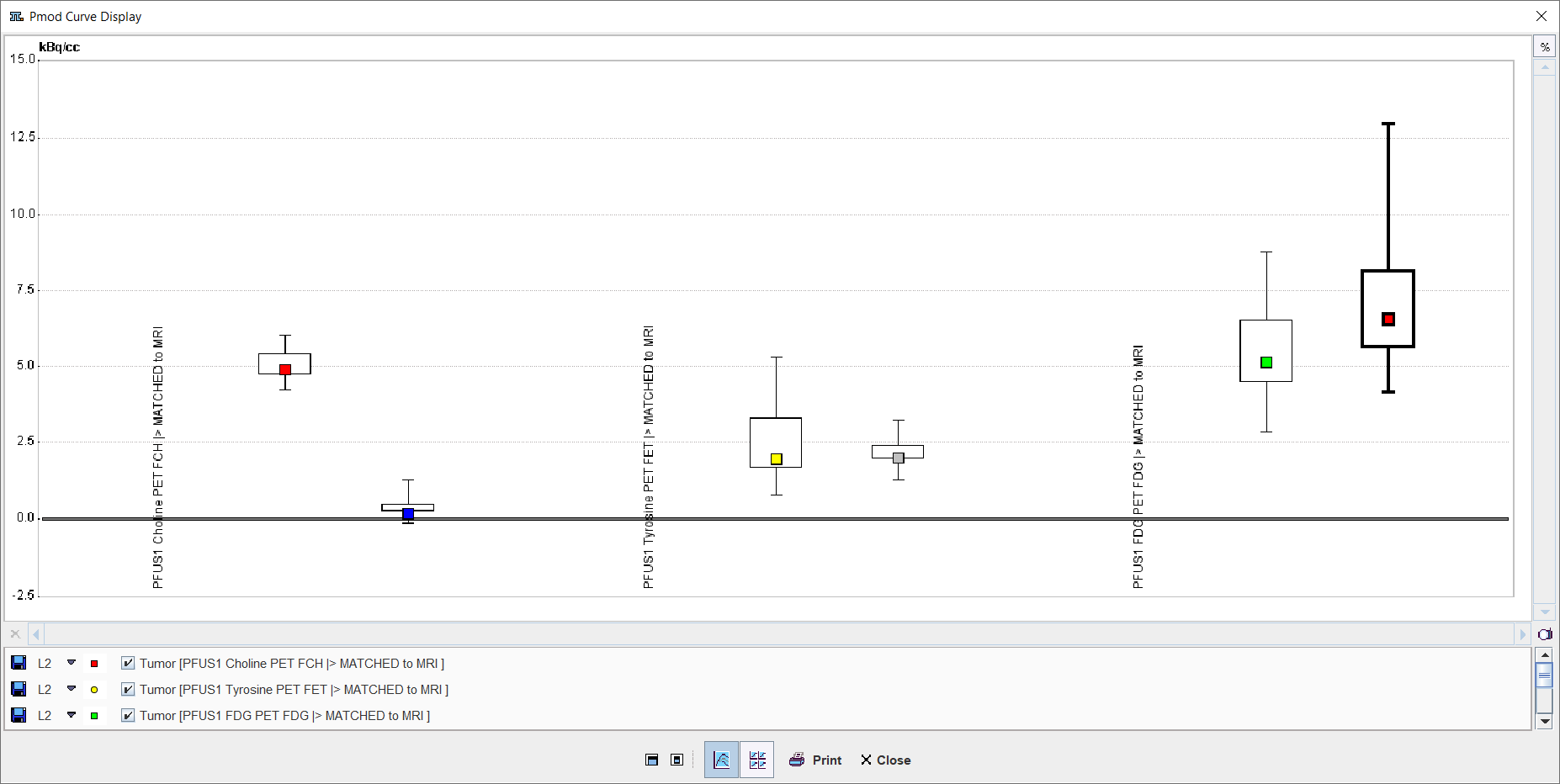The width and height of the screenshot is (1560, 784).
Task: Click the x-axis reset icon below percent scrollbar
Action: pyautogui.click(x=1545, y=634)
